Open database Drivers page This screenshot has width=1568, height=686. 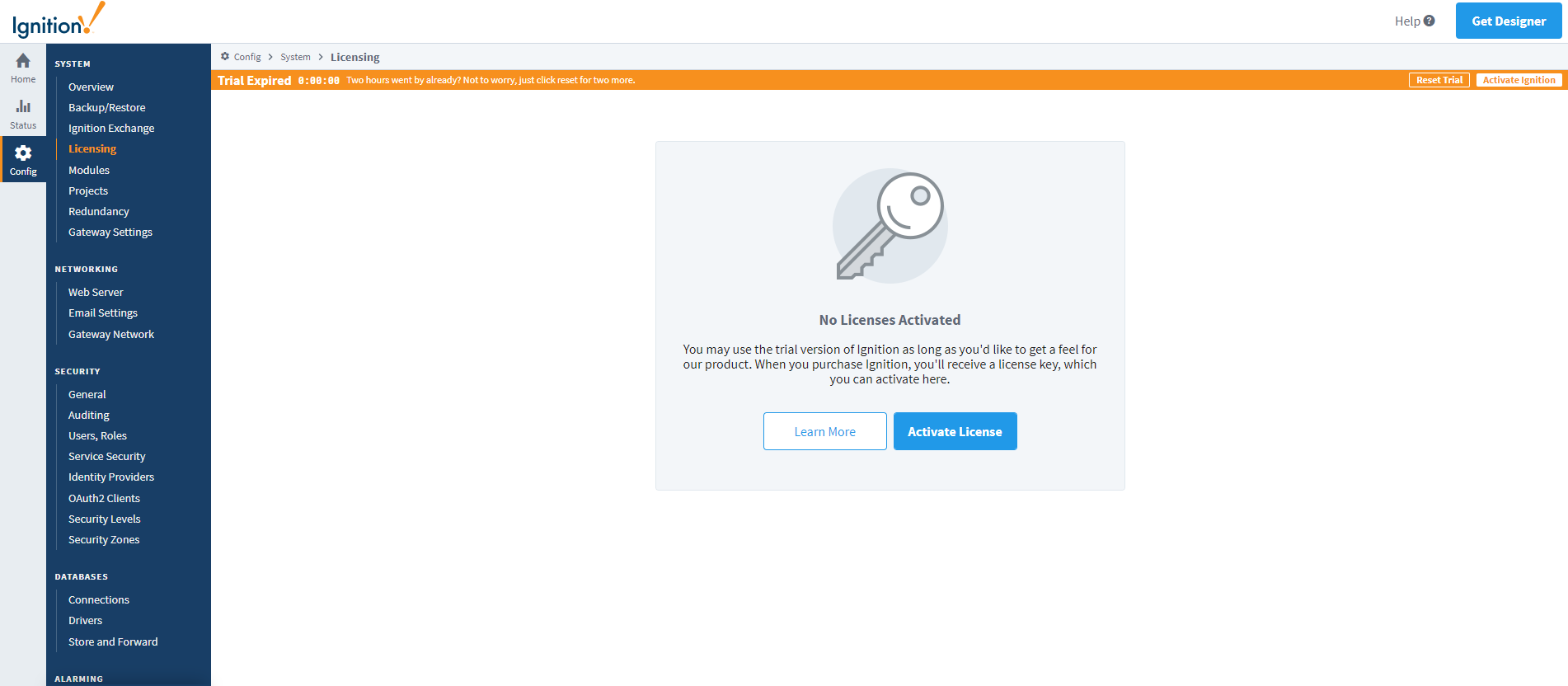86,620
